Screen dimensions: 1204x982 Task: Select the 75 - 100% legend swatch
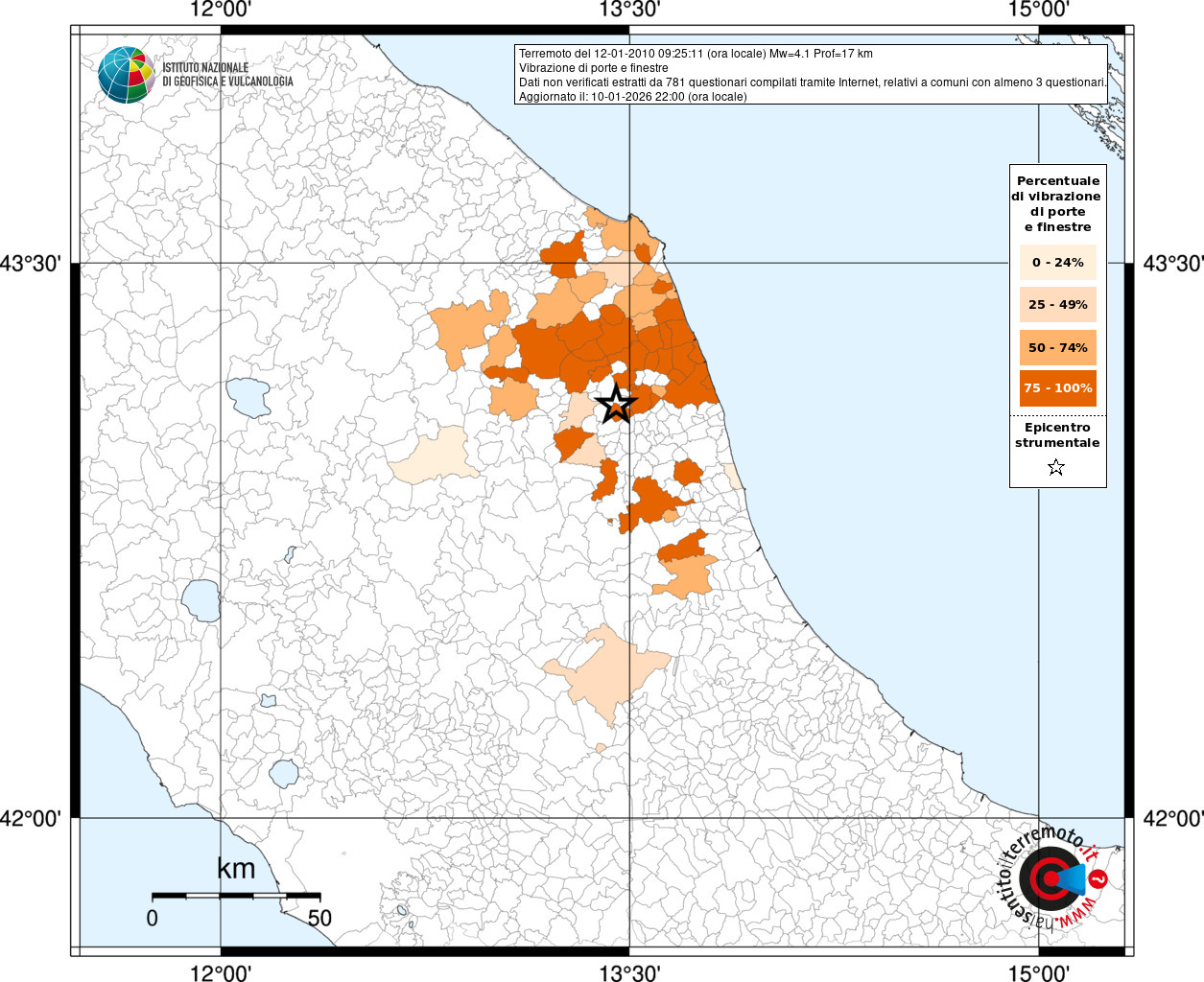point(1058,387)
